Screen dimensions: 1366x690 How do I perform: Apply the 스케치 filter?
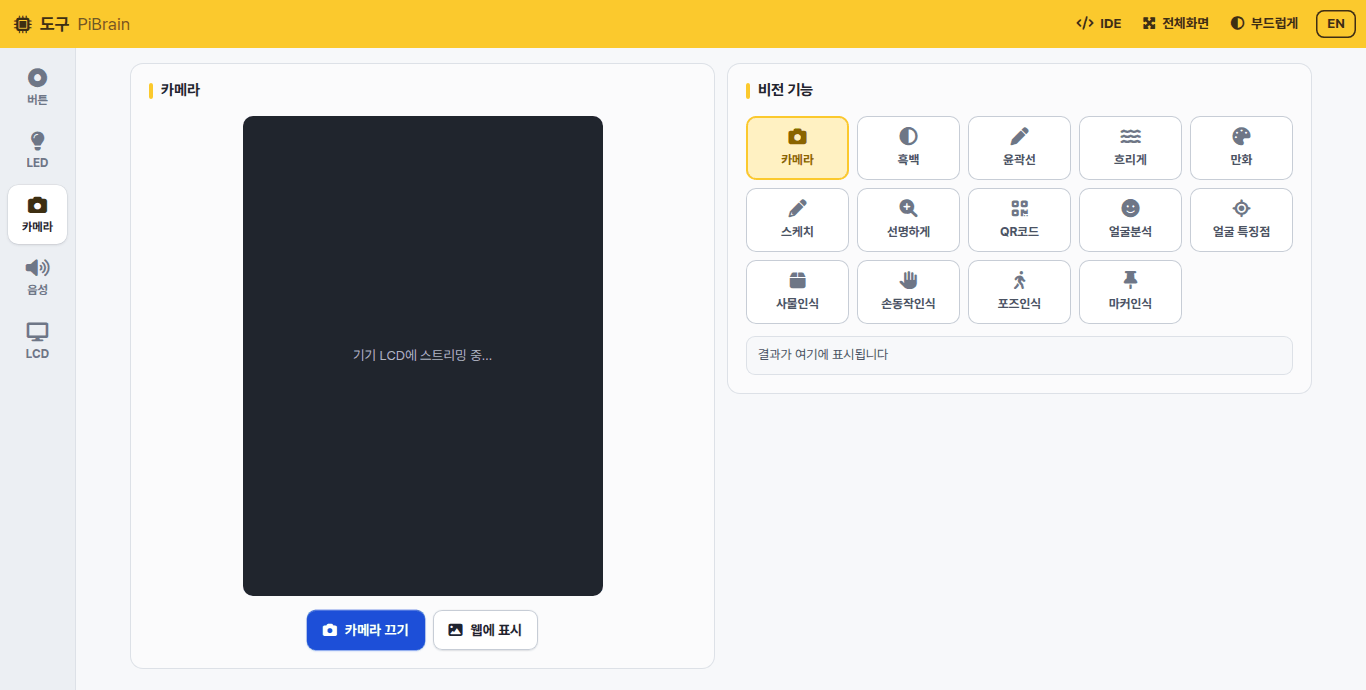click(x=797, y=220)
